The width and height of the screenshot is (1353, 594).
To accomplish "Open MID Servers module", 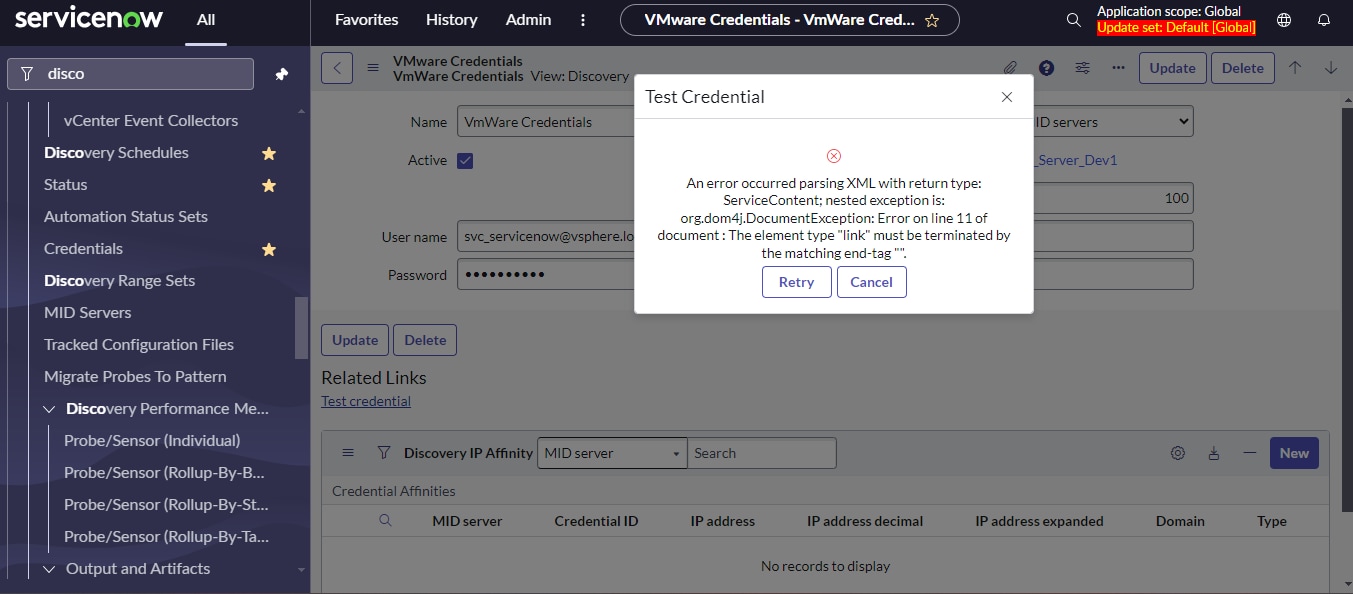I will point(88,313).
